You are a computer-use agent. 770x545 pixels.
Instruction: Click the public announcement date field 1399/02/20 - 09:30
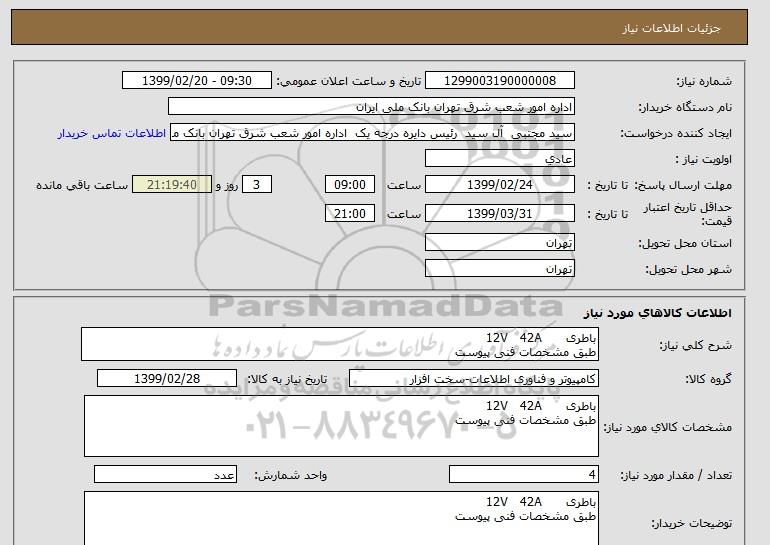tap(196, 81)
